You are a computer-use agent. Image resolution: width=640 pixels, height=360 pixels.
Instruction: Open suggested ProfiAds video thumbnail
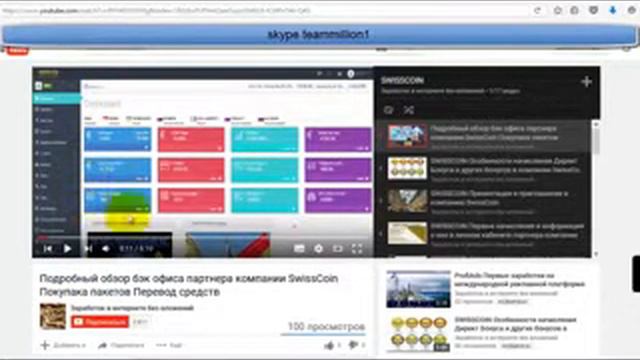pyautogui.click(x=418, y=289)
